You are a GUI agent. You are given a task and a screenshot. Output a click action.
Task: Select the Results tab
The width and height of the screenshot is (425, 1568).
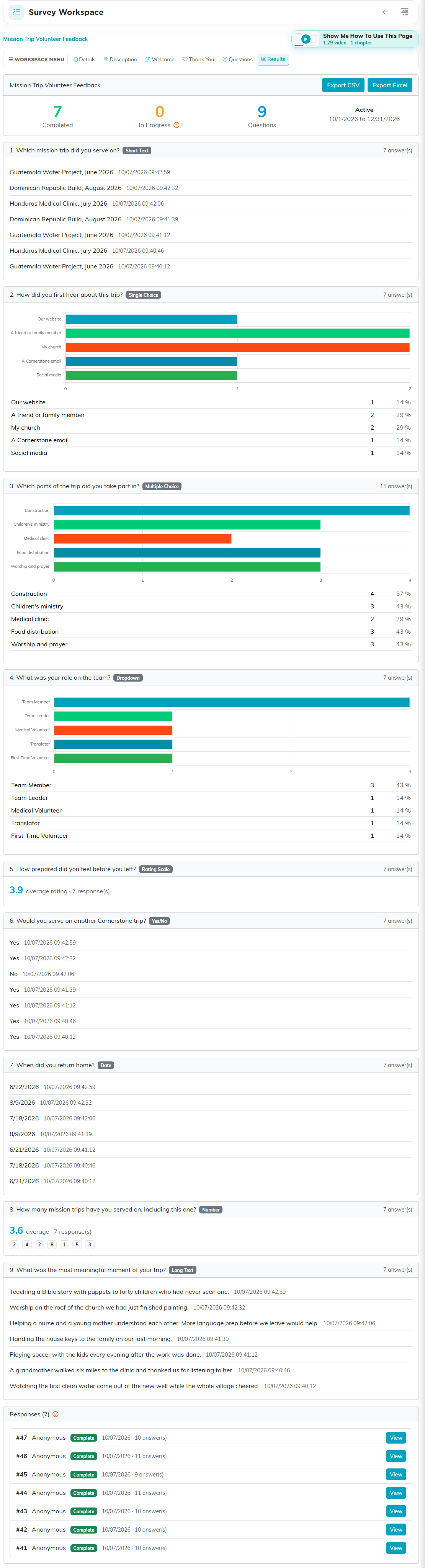coord(273,60)
